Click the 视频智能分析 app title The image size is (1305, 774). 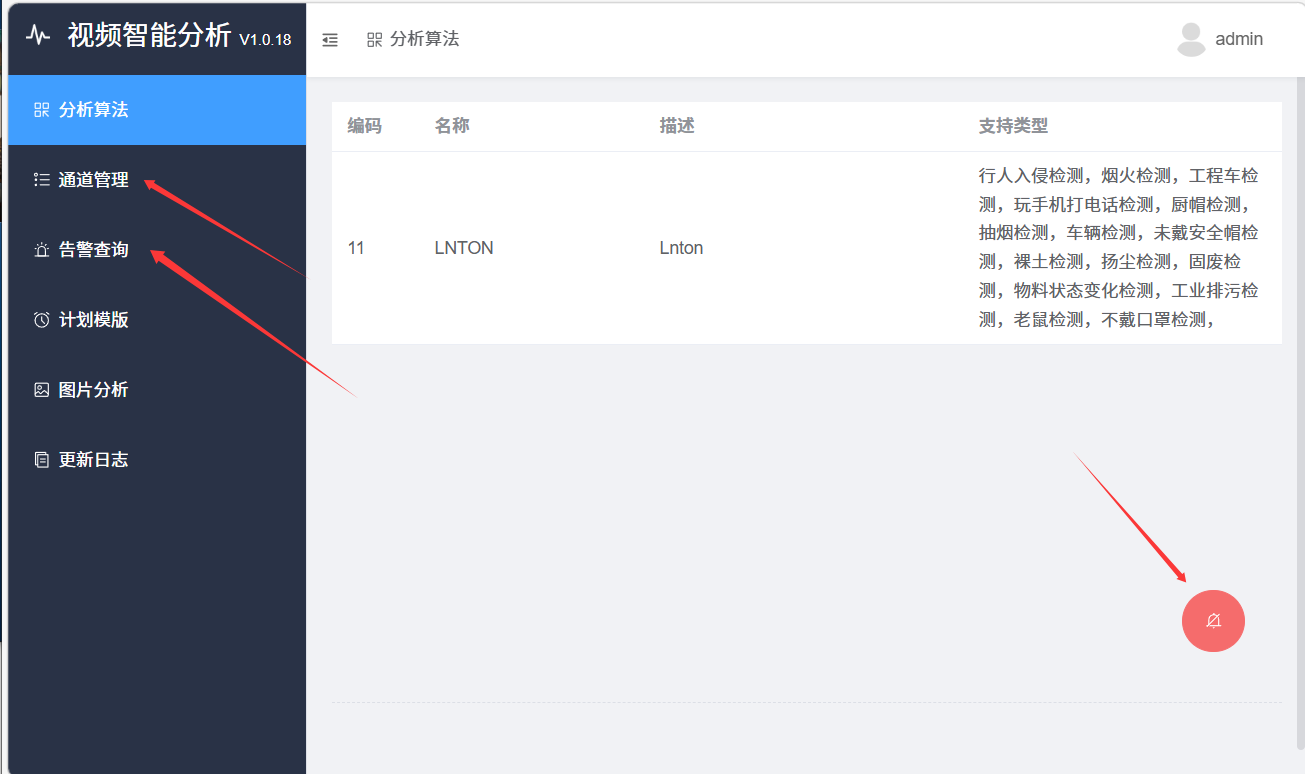coord(149,36)
